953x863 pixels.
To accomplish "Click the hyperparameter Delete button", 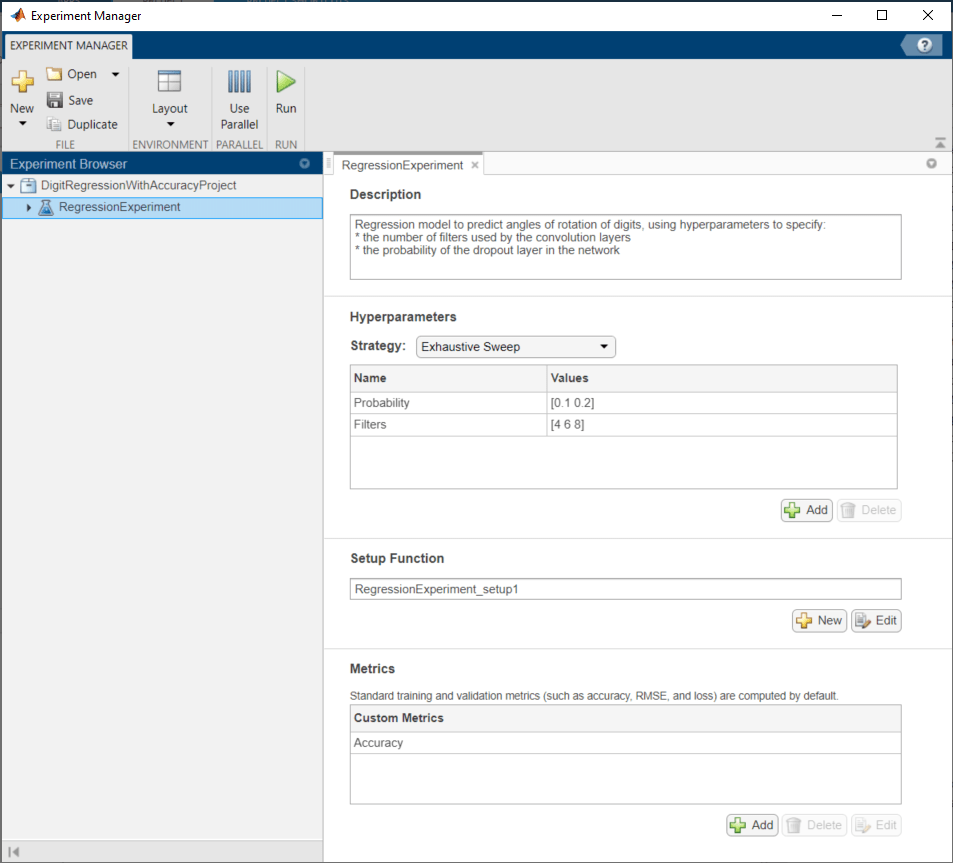I will [x=869, y=510].
